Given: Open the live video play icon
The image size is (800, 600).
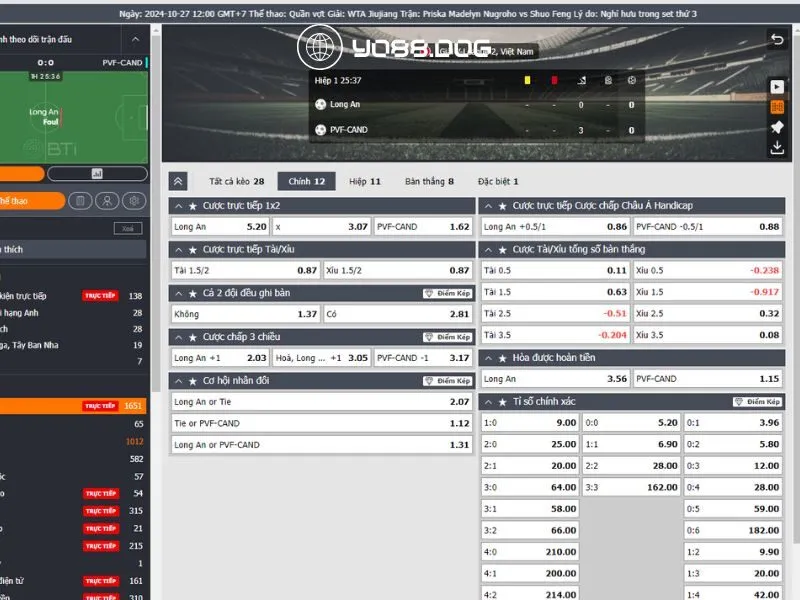Looking at the screenshot, I should pos(777,87).
